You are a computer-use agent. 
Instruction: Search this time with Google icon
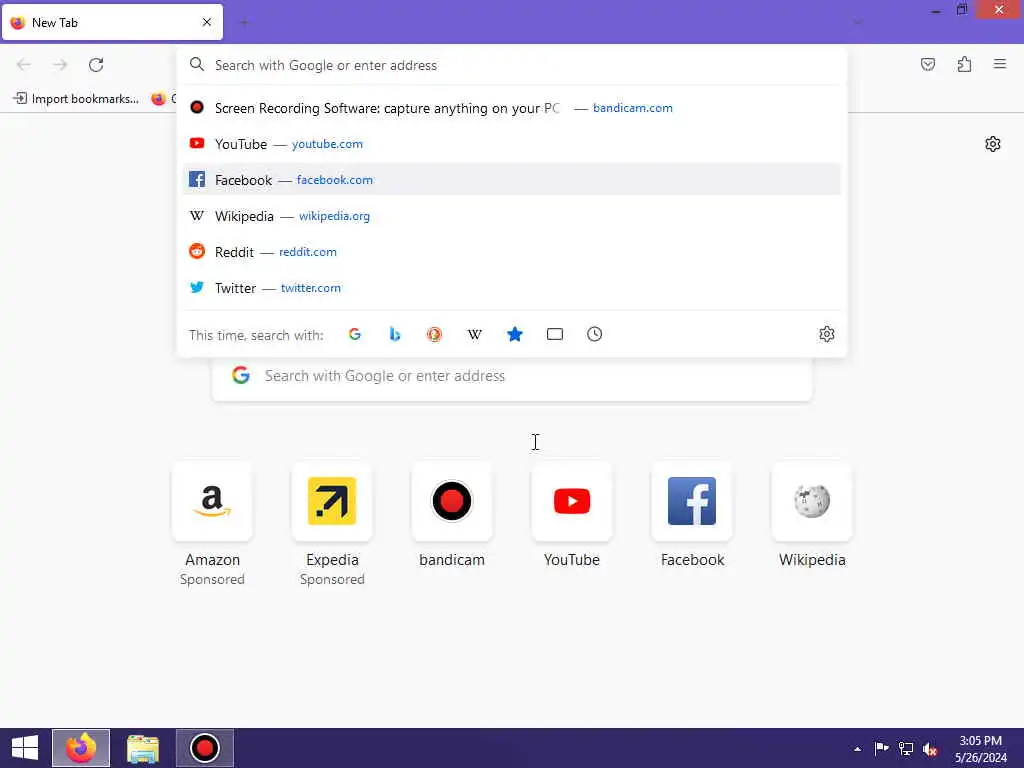(x=355, y=334)
